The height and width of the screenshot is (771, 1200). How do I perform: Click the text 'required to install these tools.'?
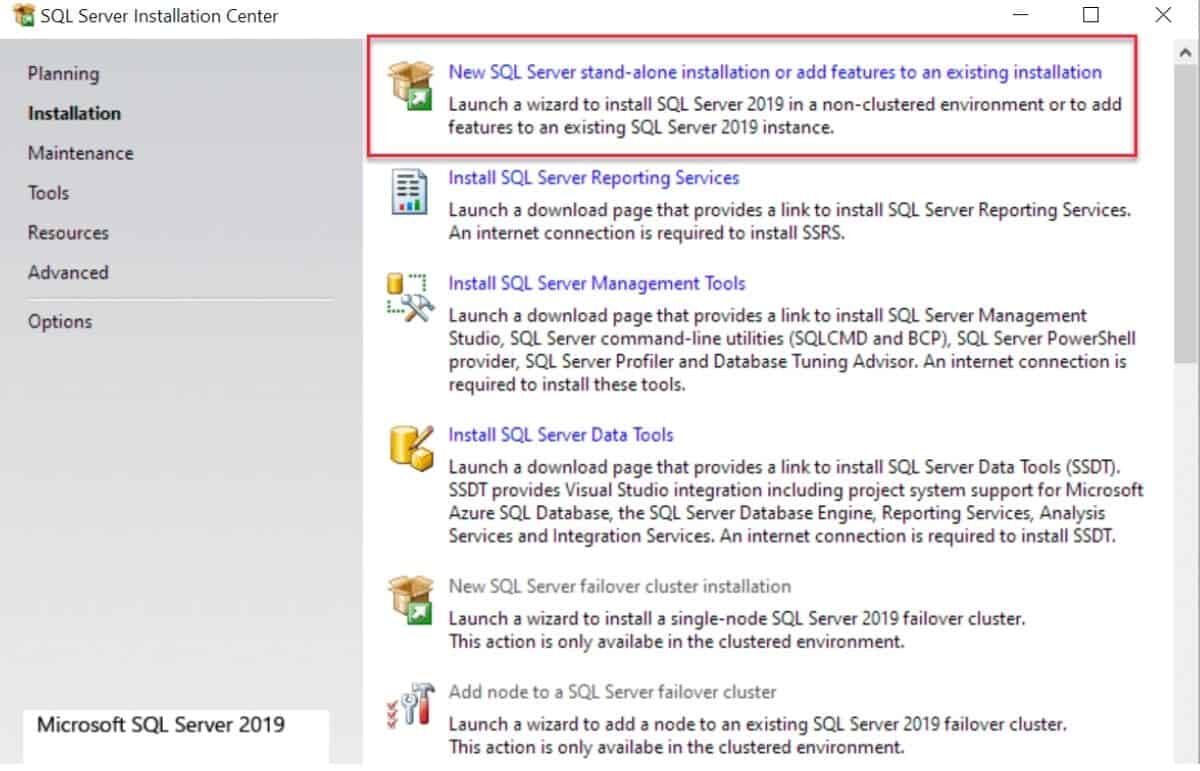[x=567, y=385]
